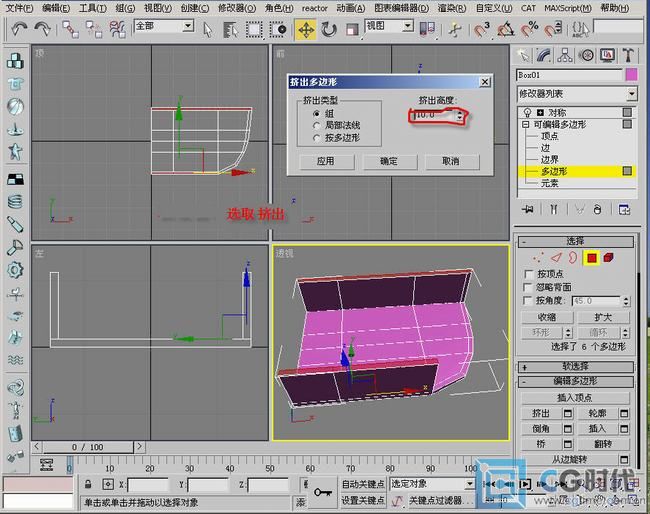The height and width of the screenshot is (514, 650).
Task: Click 应用 in the extrude dialog
Action: click(326, 161)
